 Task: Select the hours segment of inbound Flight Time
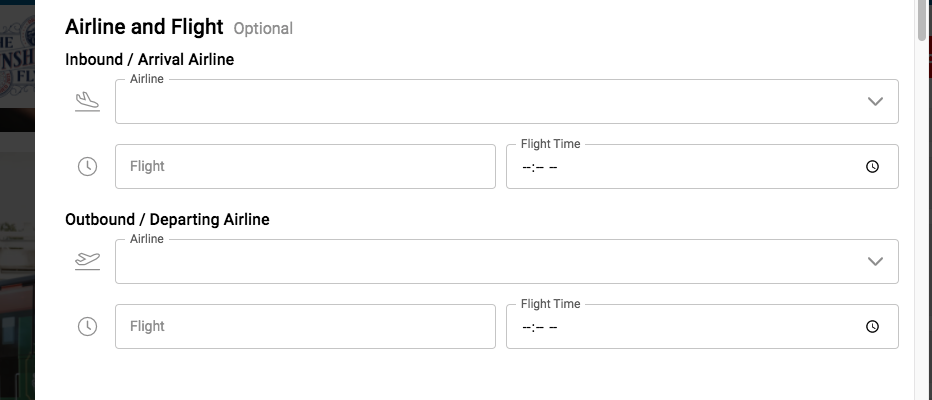[527, 167]
